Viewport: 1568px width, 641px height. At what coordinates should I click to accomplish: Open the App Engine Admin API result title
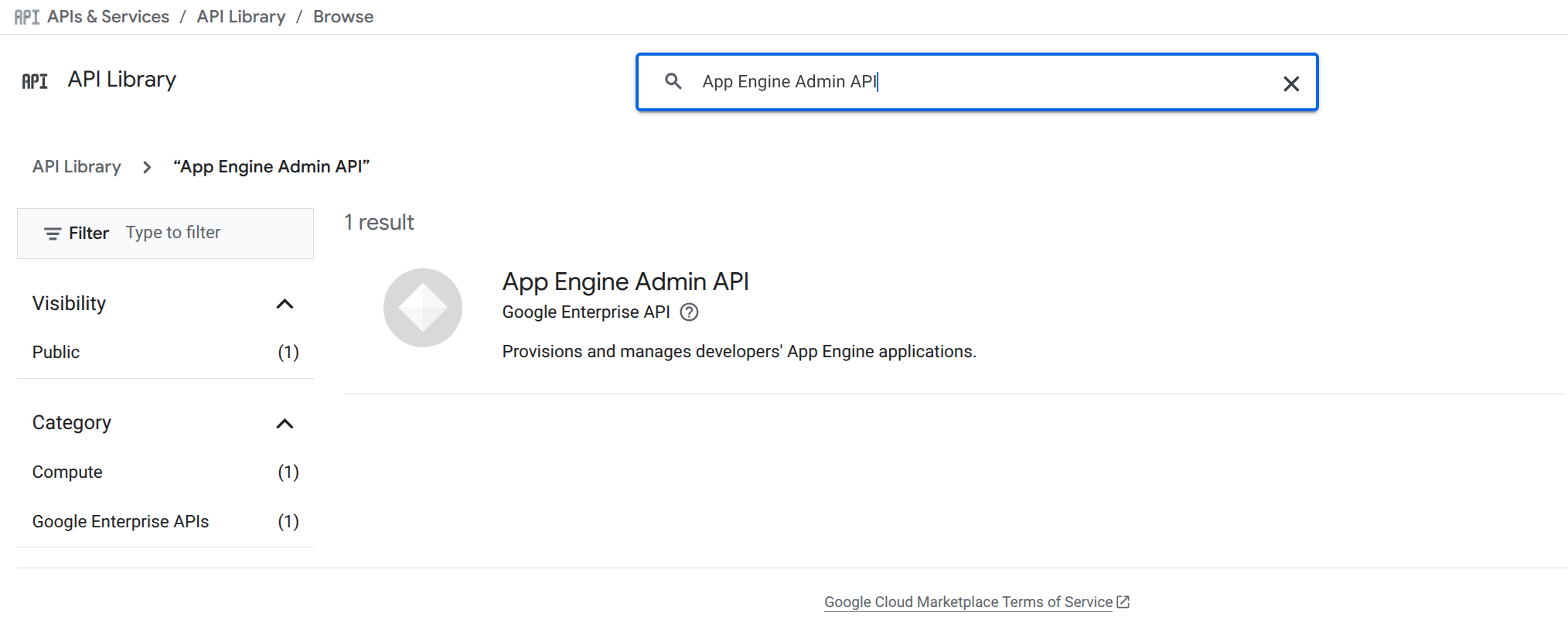coord(625,281)
